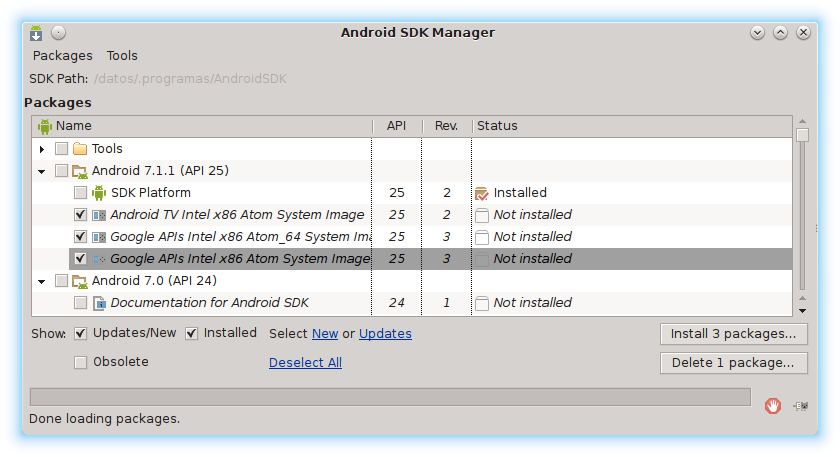Toggle the Updates/New show checkbox
The image size is (840, 457).
tap(80, 334)
